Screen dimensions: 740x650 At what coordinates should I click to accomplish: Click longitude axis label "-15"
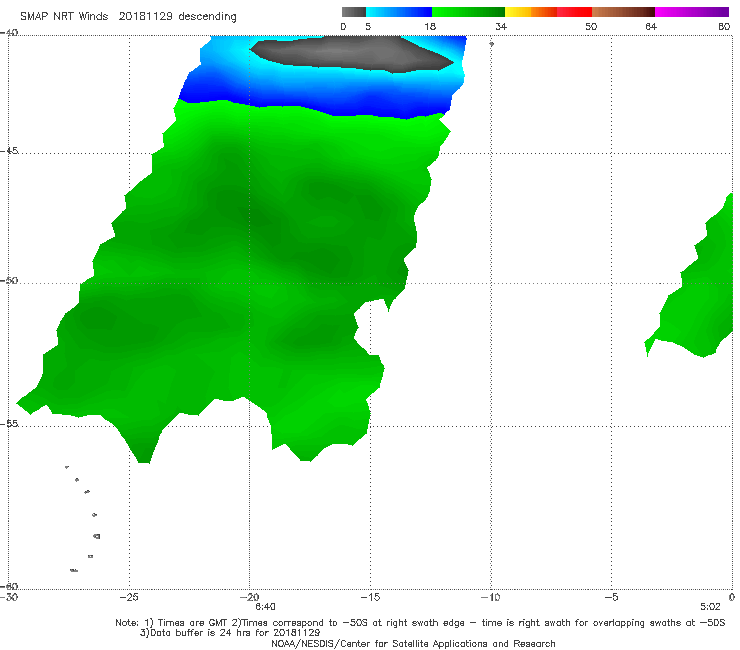370,597
